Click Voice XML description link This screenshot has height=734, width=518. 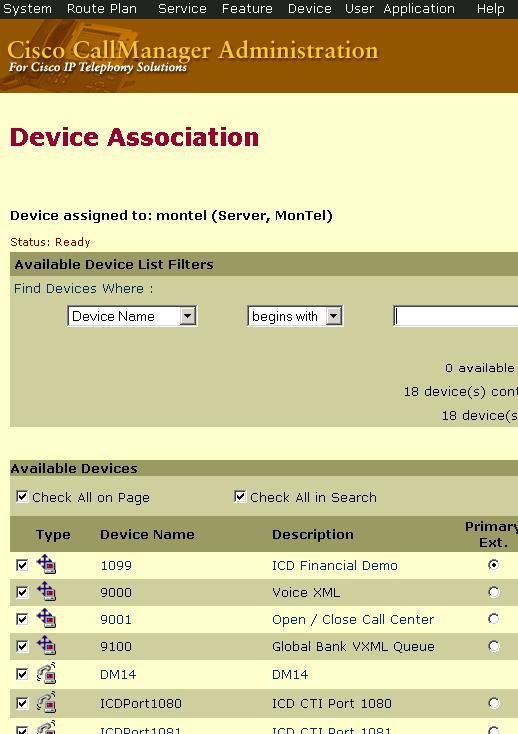pos(306,593)
